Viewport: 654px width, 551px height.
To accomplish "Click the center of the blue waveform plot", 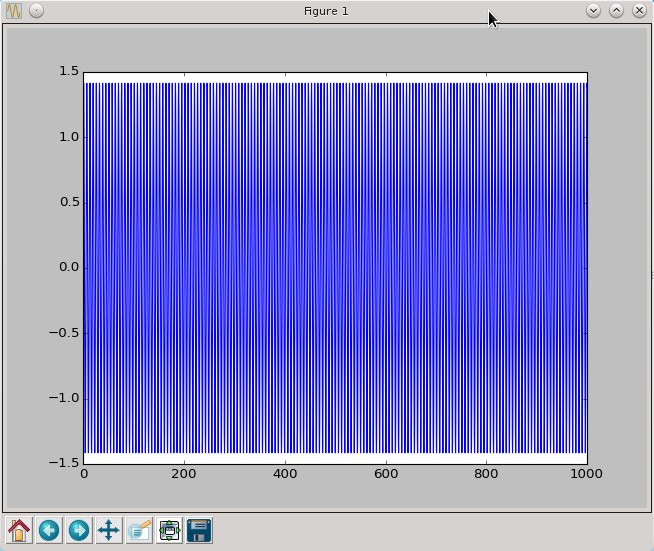I will tap(335, 267).
